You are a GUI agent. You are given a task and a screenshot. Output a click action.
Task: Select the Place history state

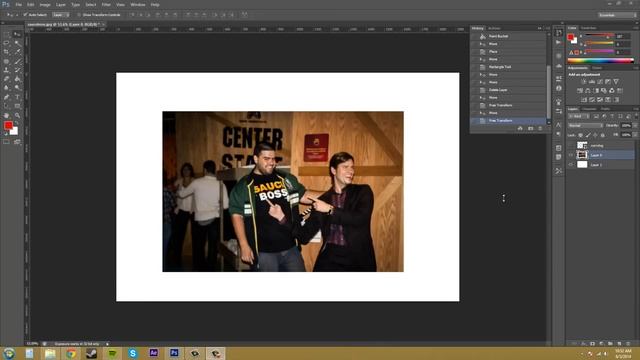coord(508,52)
